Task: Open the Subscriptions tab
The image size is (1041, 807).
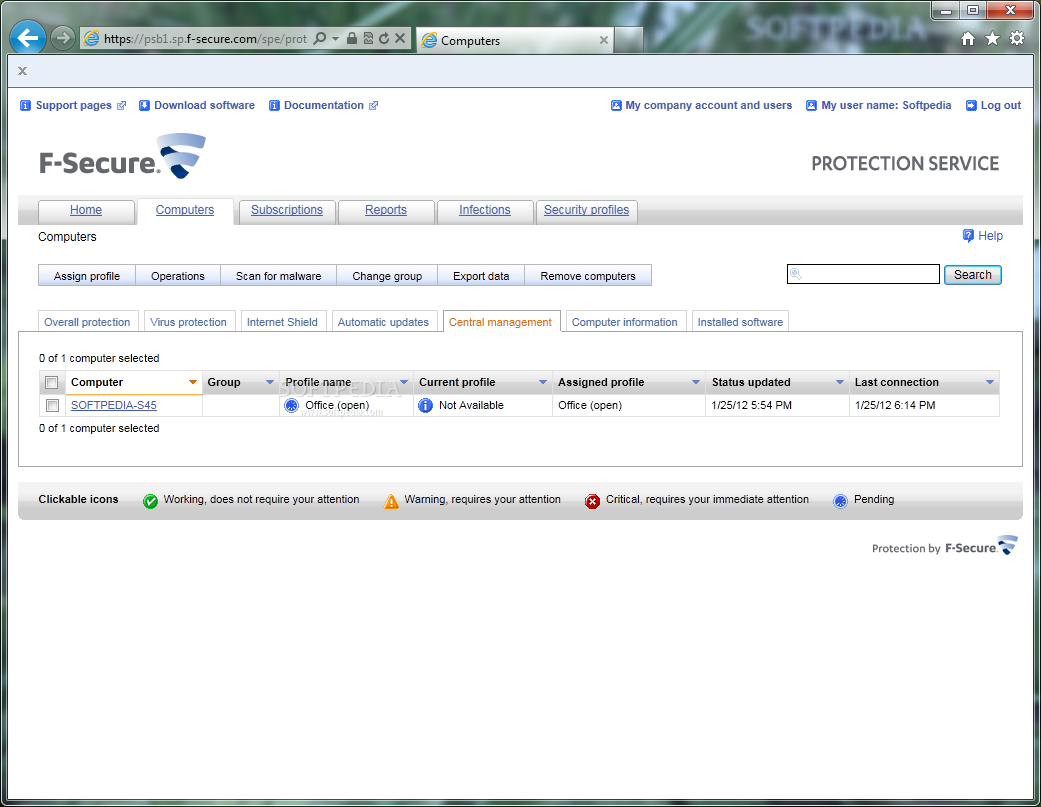Action: coord(287,210)
